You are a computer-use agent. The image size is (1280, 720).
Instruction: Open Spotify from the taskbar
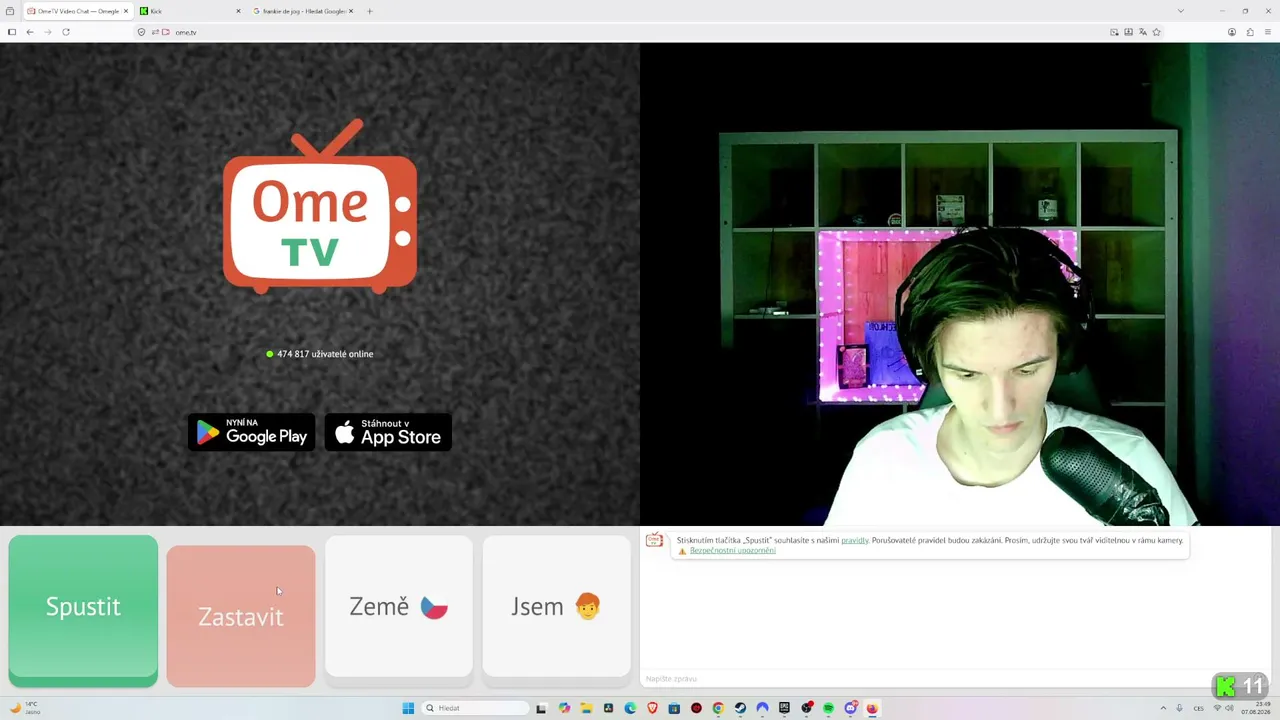tap(828, 708)
